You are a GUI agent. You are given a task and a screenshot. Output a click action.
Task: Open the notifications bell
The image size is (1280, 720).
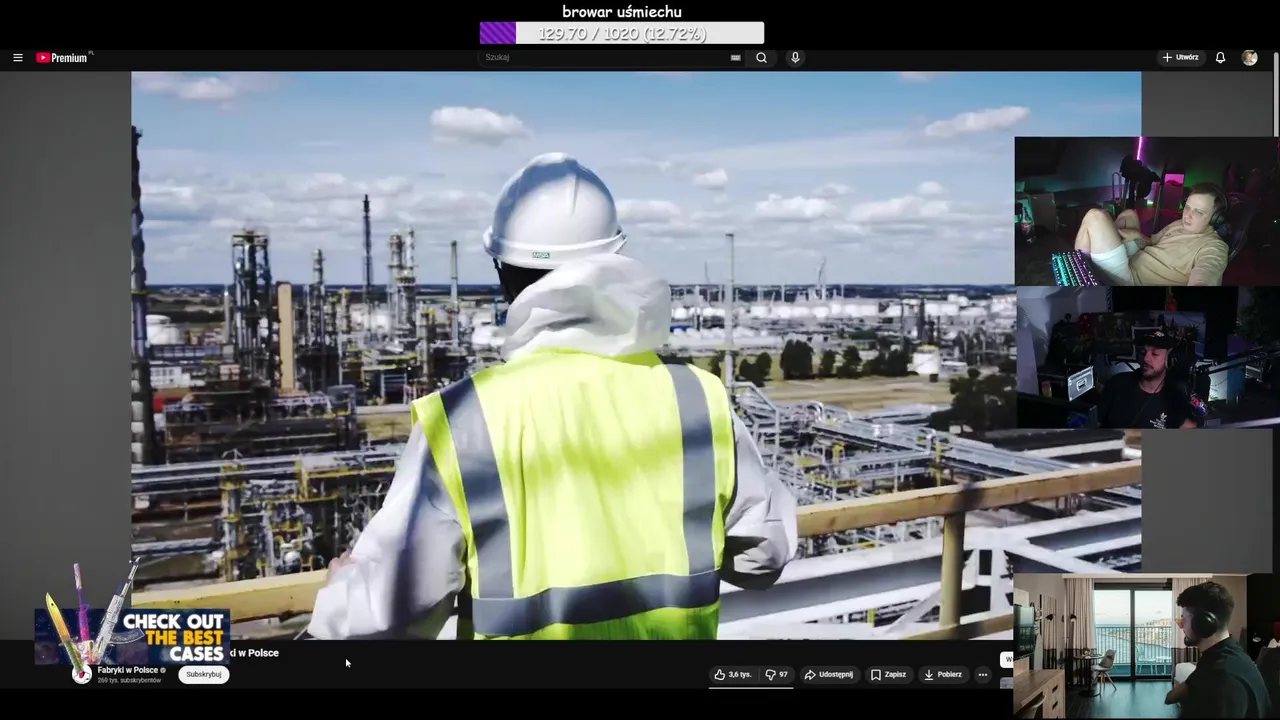point(1220,58)
